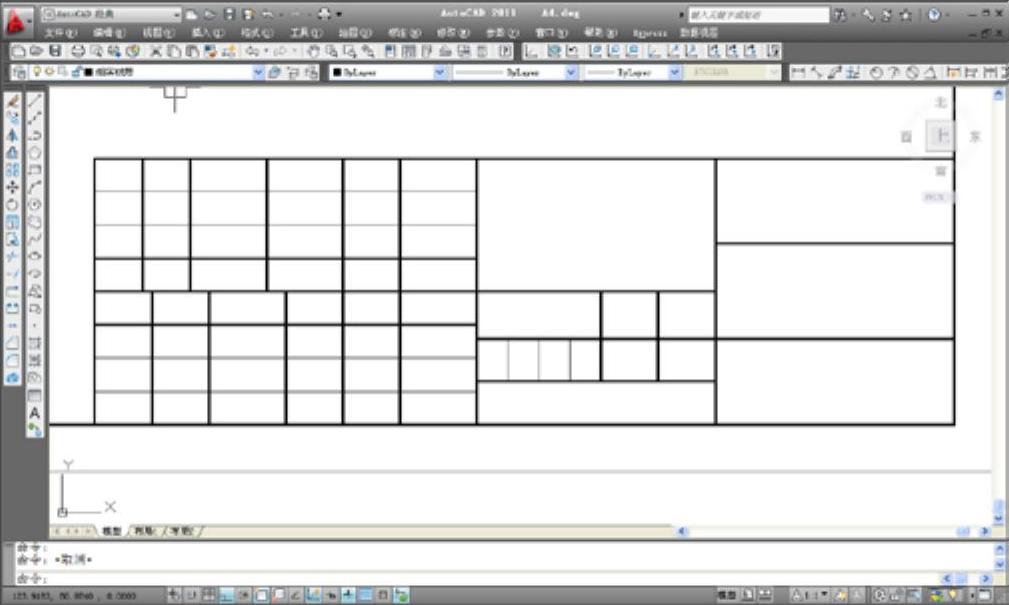Click the Multiline Text 'A' tool

pos(35,413)
